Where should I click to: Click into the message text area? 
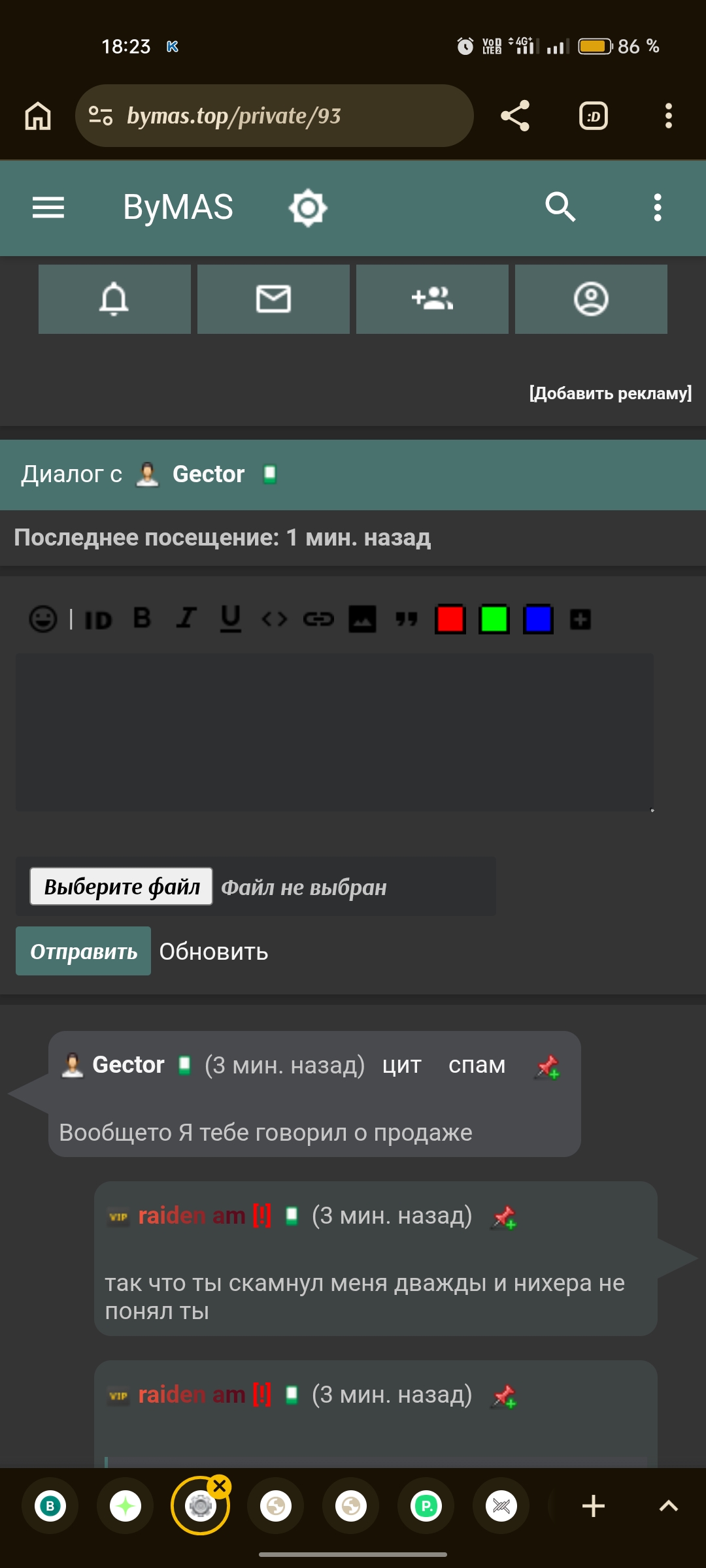tap(335, 732)
